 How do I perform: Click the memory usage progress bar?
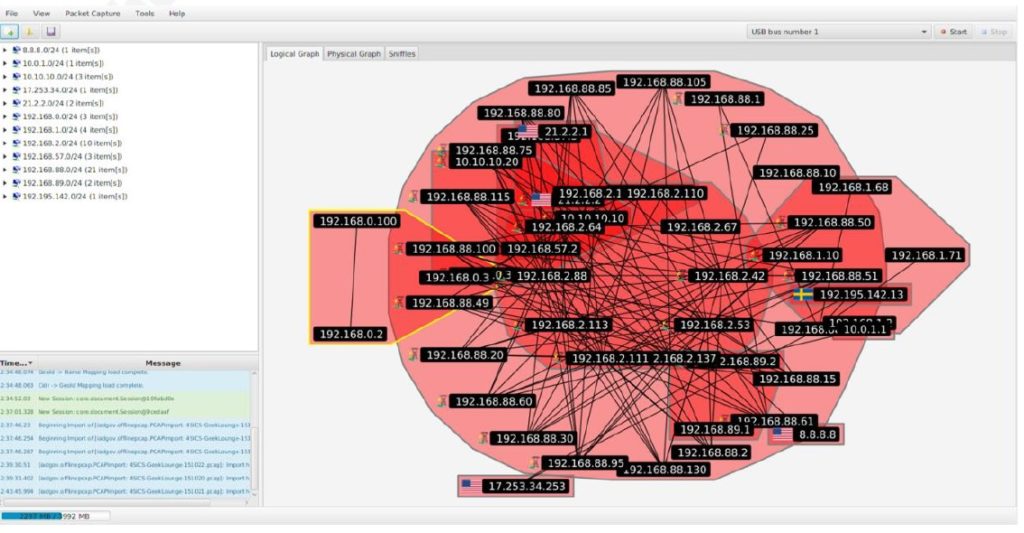55,516
